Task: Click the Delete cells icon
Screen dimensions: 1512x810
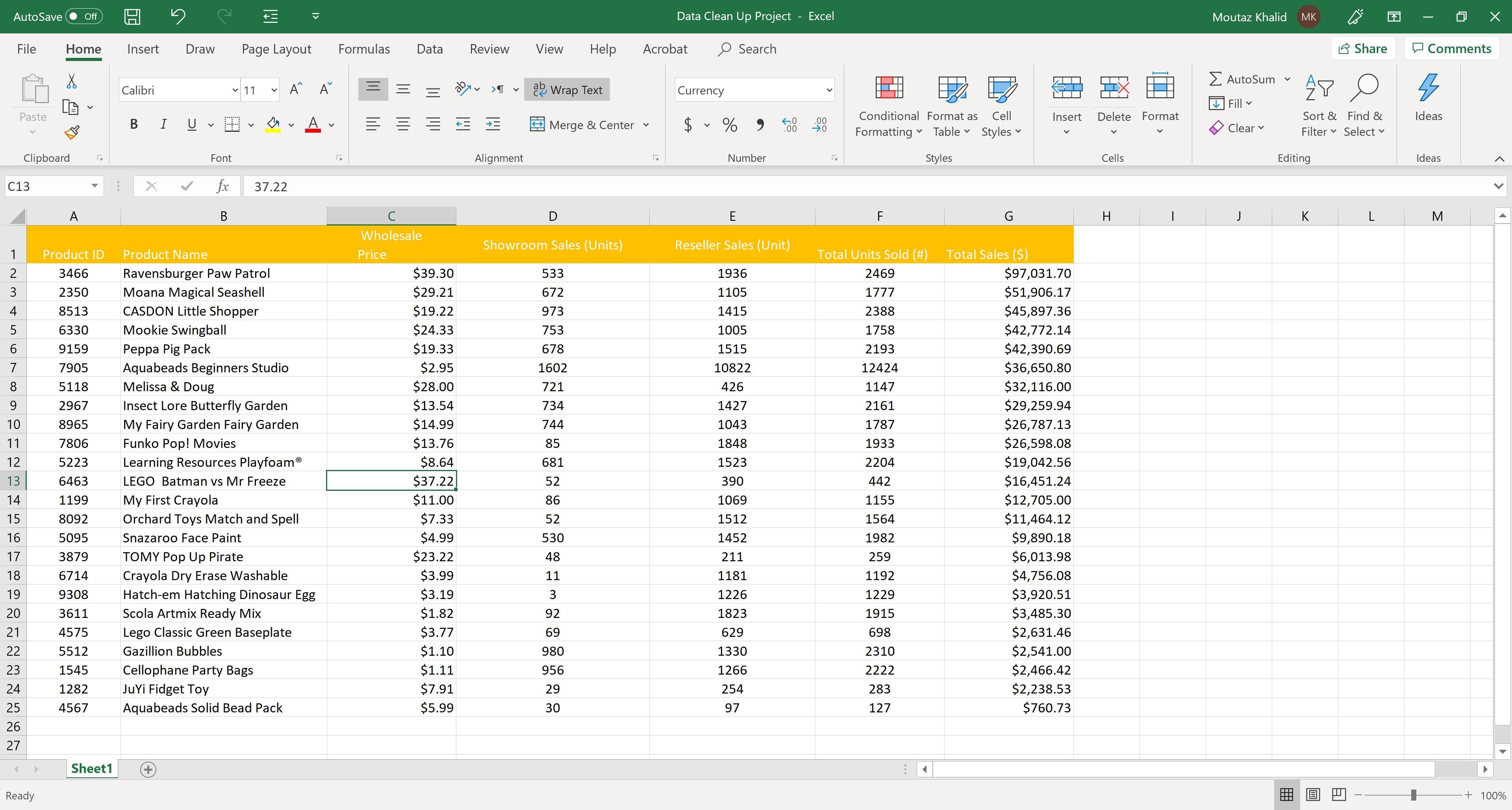Action: pos(1114,88)
